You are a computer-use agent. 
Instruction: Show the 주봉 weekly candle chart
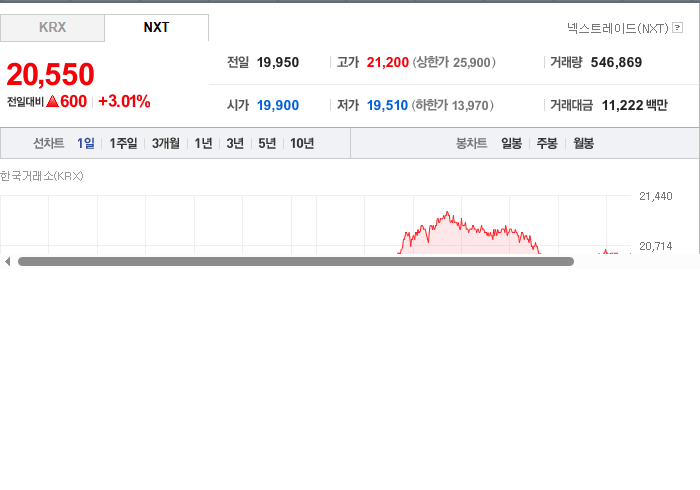(547, 143)
